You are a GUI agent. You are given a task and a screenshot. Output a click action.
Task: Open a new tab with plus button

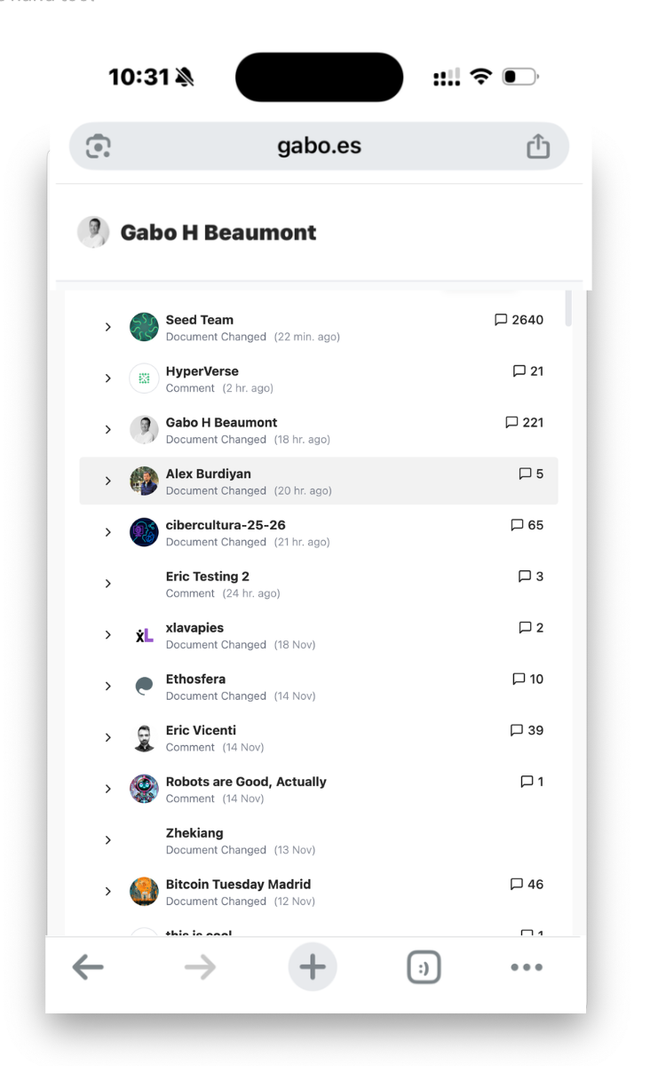[313, 967]
